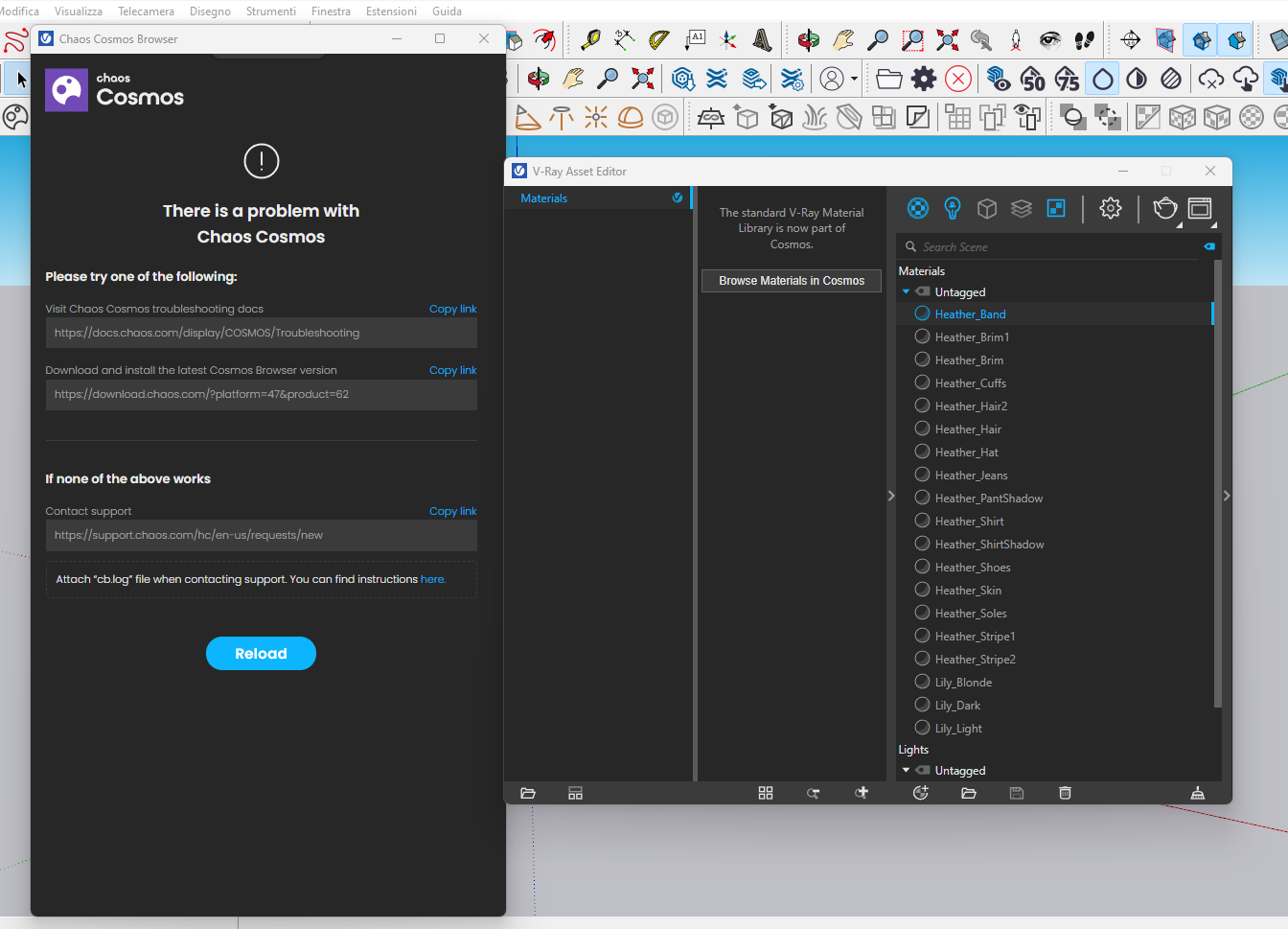This screenshot has height=929, width=1288.
Task: Click the Asset Editor list scrollbar
Action: tap(1217, 484)
